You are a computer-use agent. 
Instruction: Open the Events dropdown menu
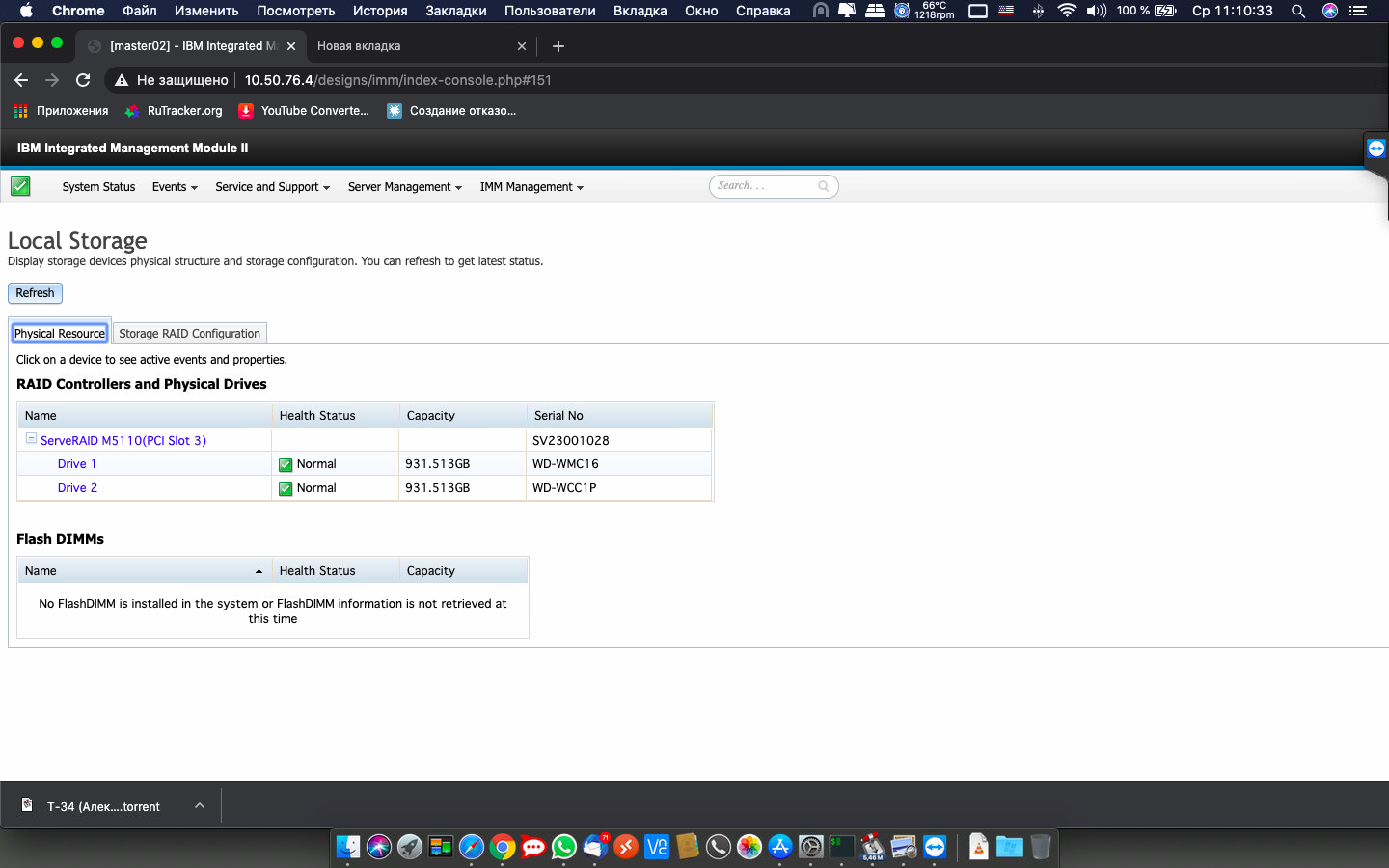pos(175,187)
